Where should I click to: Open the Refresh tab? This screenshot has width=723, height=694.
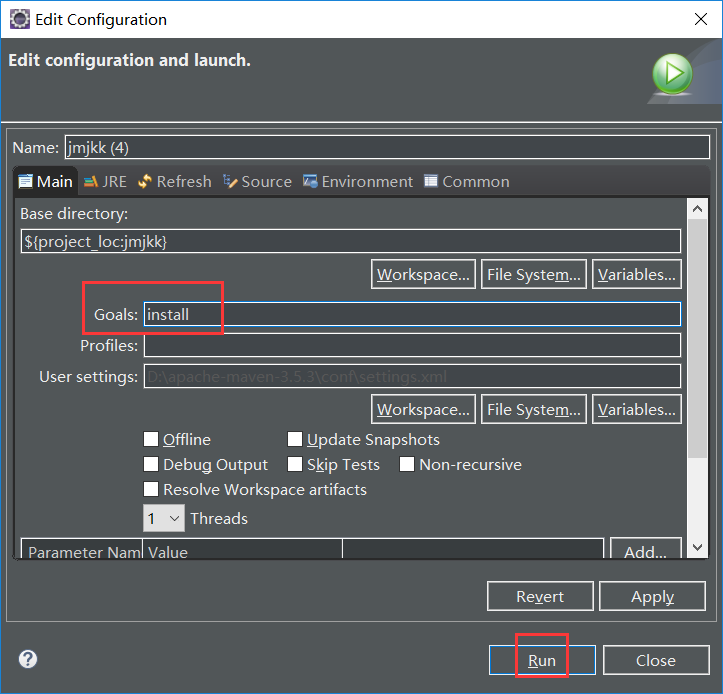pyautogui.click(x=175, y=182)
